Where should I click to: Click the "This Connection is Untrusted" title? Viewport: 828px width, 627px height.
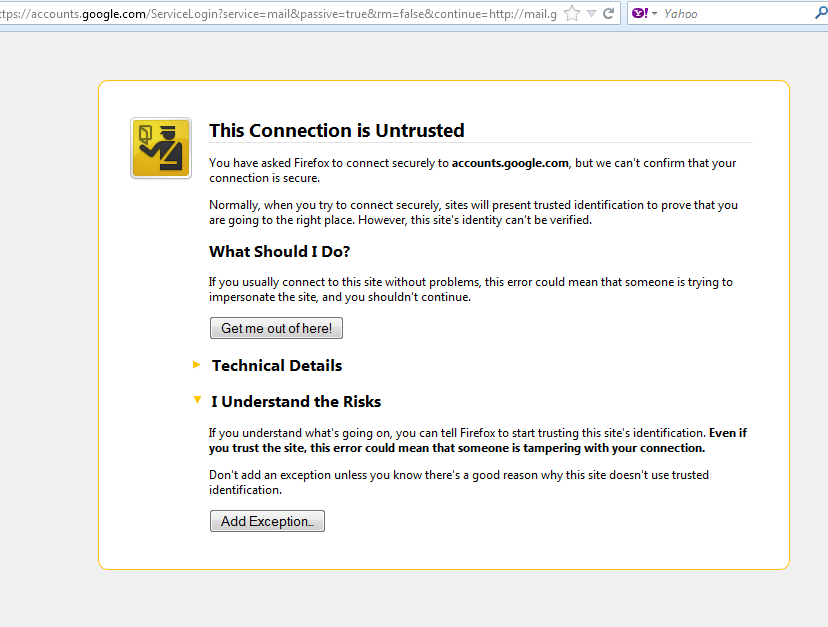(336, 131)
